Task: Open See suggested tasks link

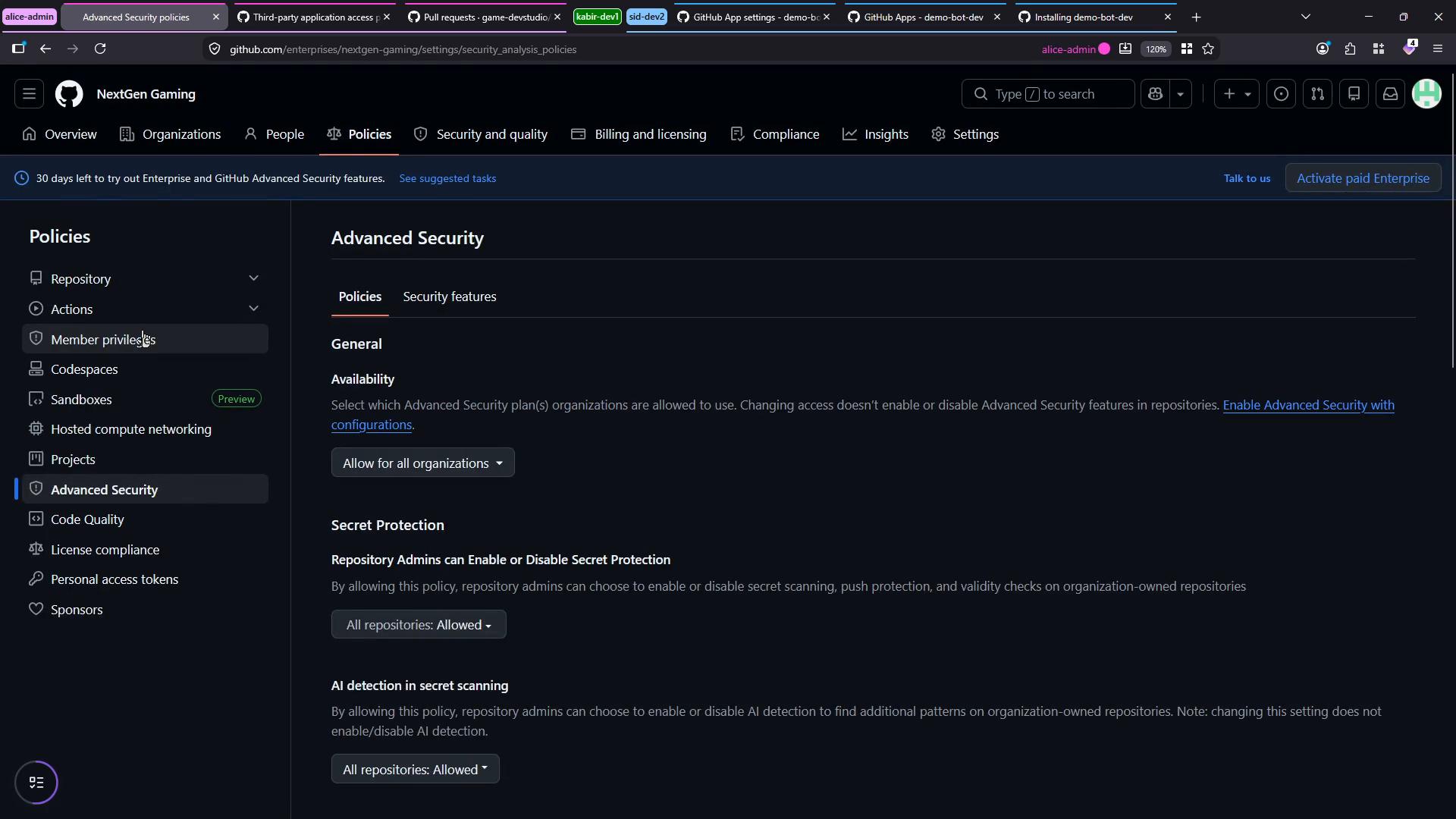Action: tap(447, 179)
